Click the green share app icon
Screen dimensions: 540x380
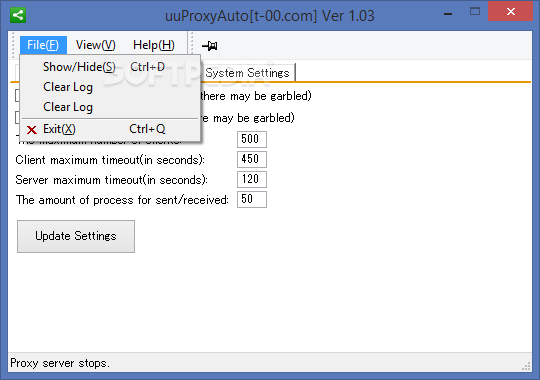(x=18, y=15)
